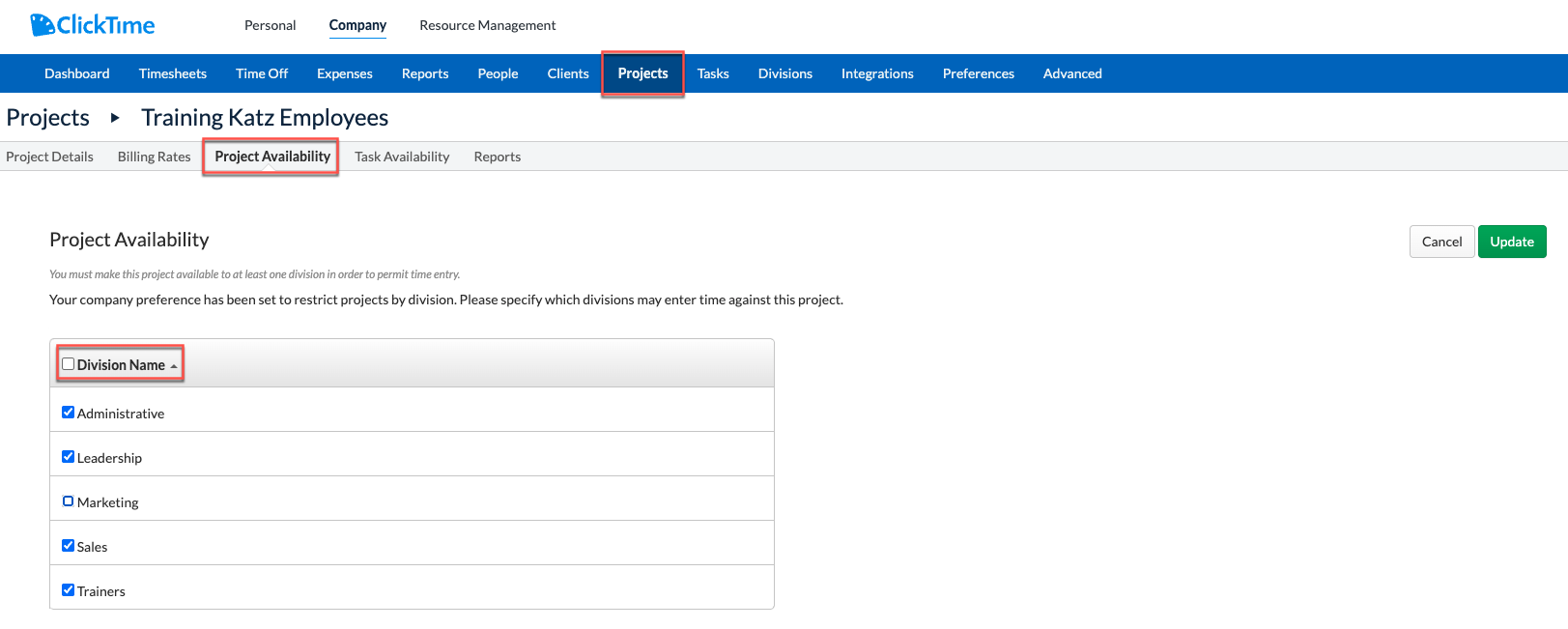Image resolution: width=1568 pixels, height=629 pixels.
Task: Go to the Timesheets menu
Action: pyautogui.click(x=172, y=73)
